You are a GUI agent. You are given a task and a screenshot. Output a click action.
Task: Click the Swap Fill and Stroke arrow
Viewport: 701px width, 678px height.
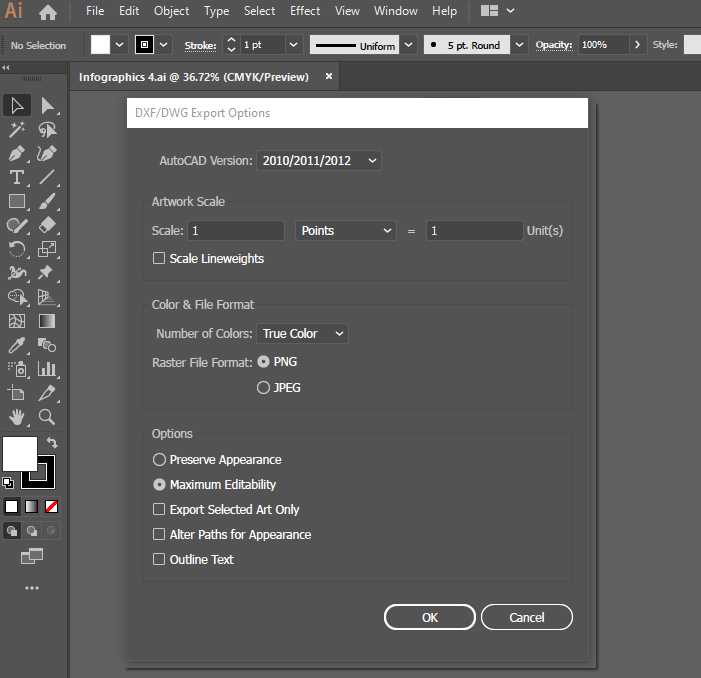point(52,442)
